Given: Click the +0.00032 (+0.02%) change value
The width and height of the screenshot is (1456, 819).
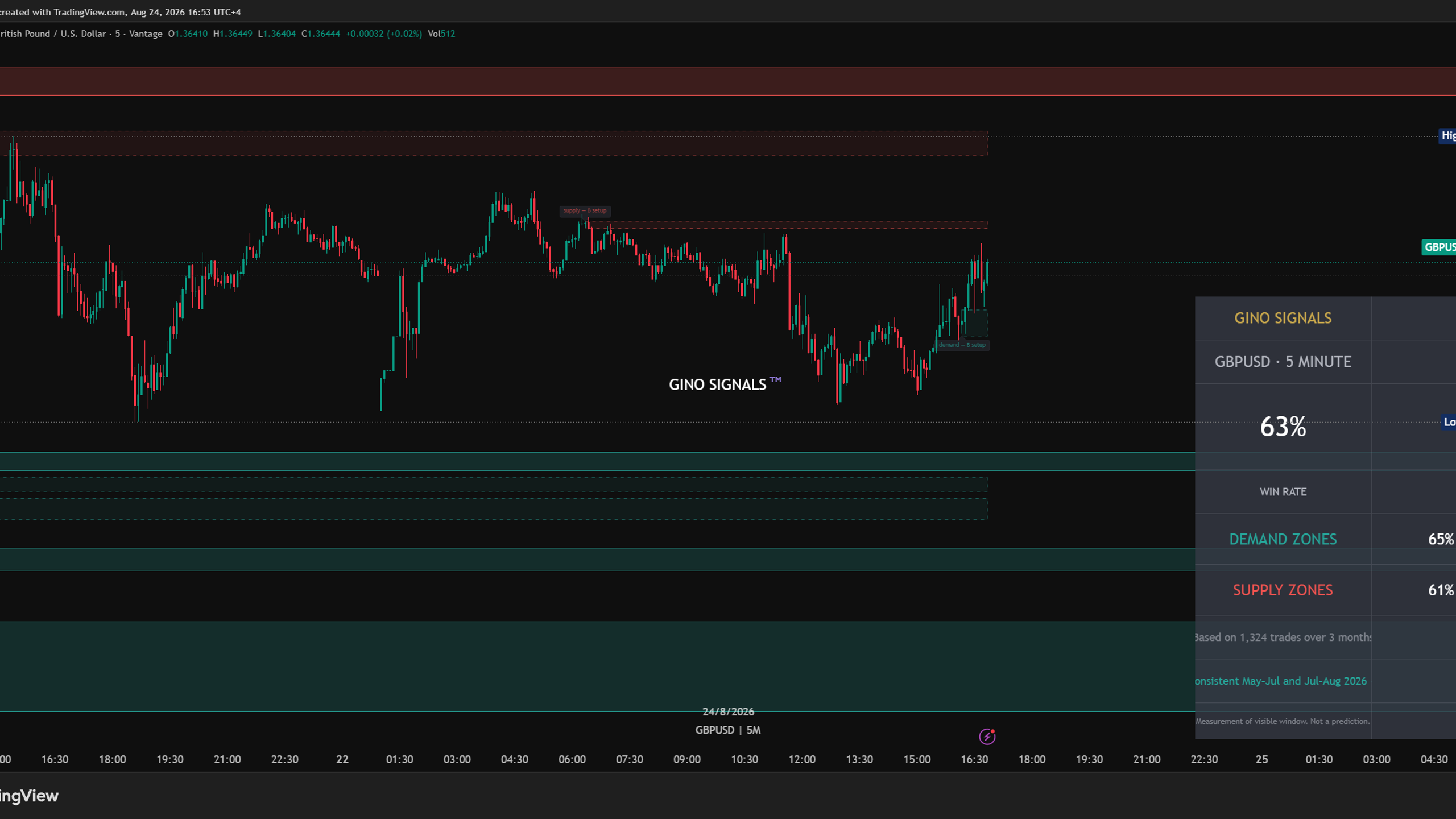Looking at the screenshot, I should pyautogui.click(x=384, y=34).
